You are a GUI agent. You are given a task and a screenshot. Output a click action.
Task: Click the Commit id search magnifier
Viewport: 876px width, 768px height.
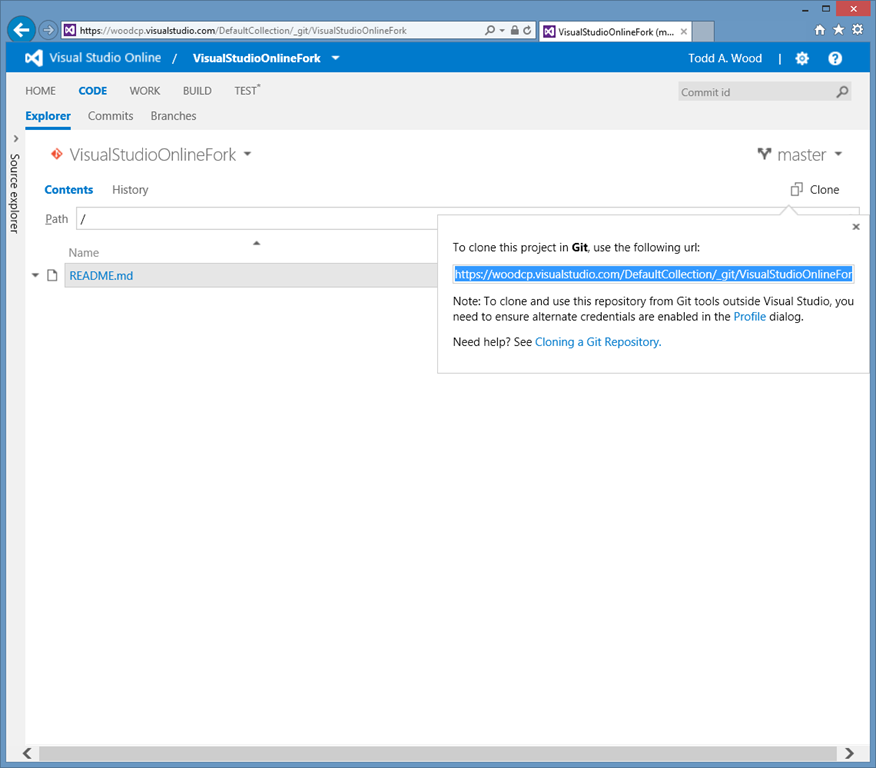pyautogui.click(x=842, y=92)
